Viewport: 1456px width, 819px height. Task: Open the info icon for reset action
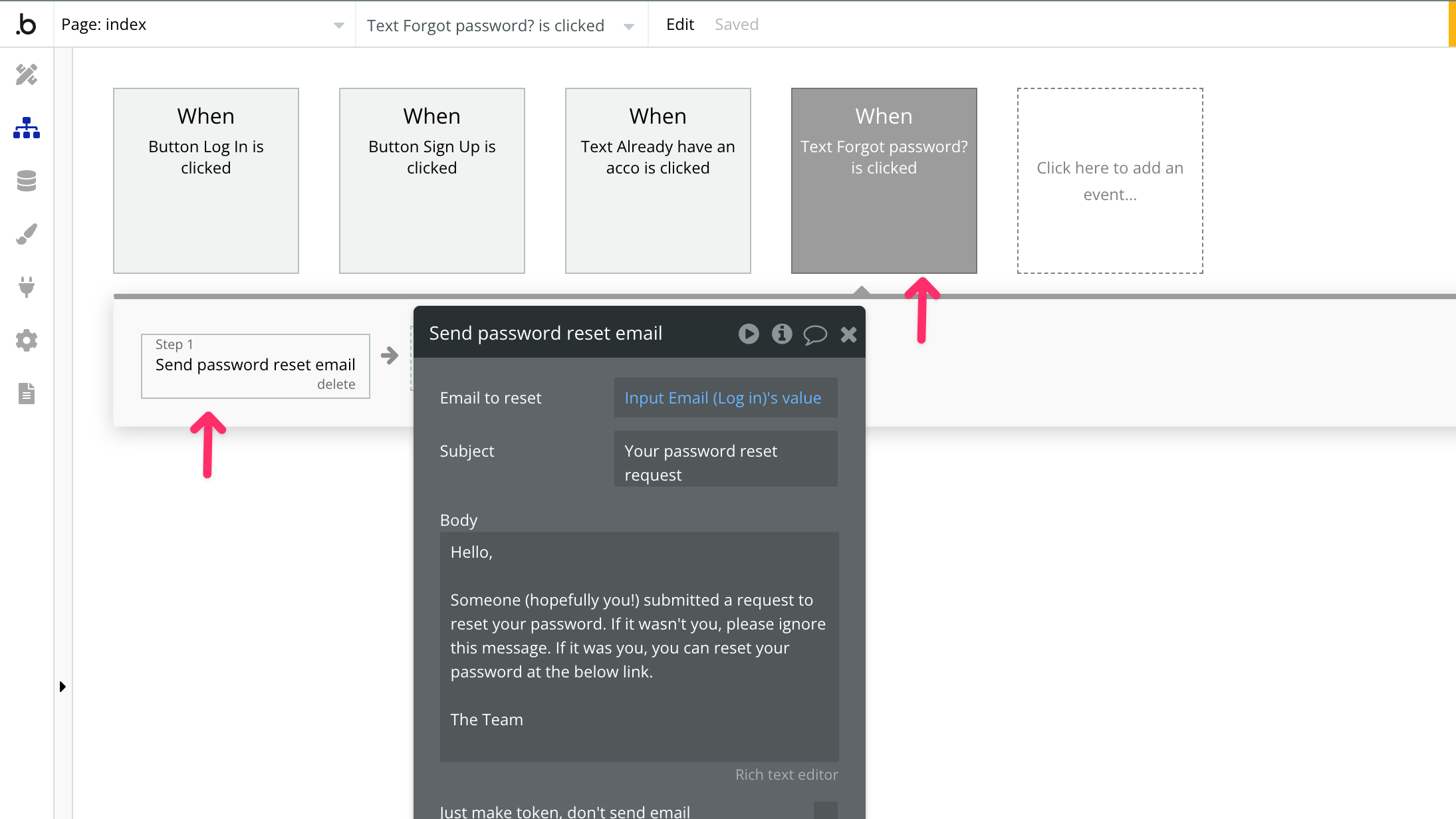pyautogui.click(x=782, y=334)
